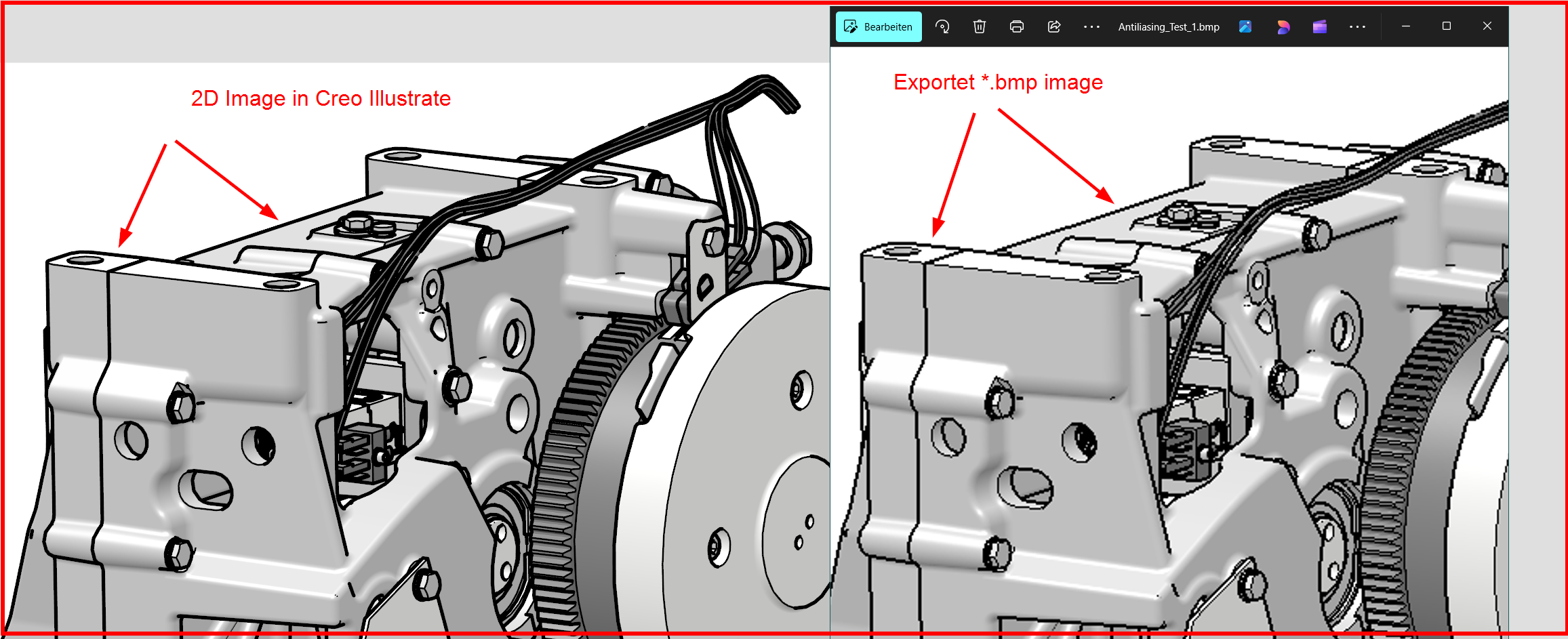Select the pencil icon inside the Bearbeiten button
Image resolution: width=1568 pixels, height=639 pixels.
pos(849,26)
